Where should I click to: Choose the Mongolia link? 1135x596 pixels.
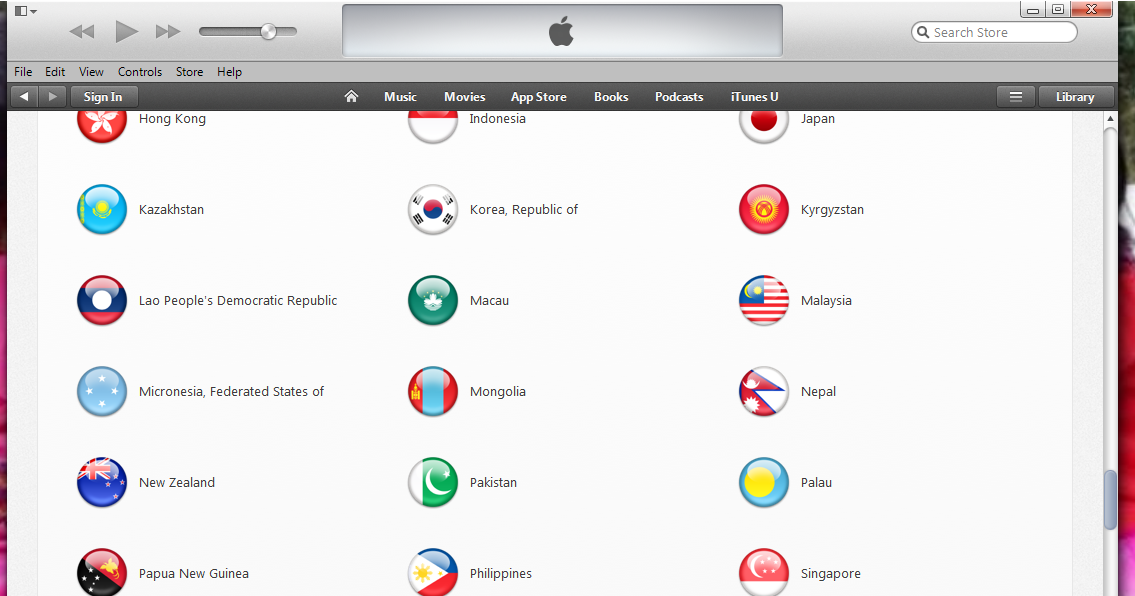(x=497, y=392)
